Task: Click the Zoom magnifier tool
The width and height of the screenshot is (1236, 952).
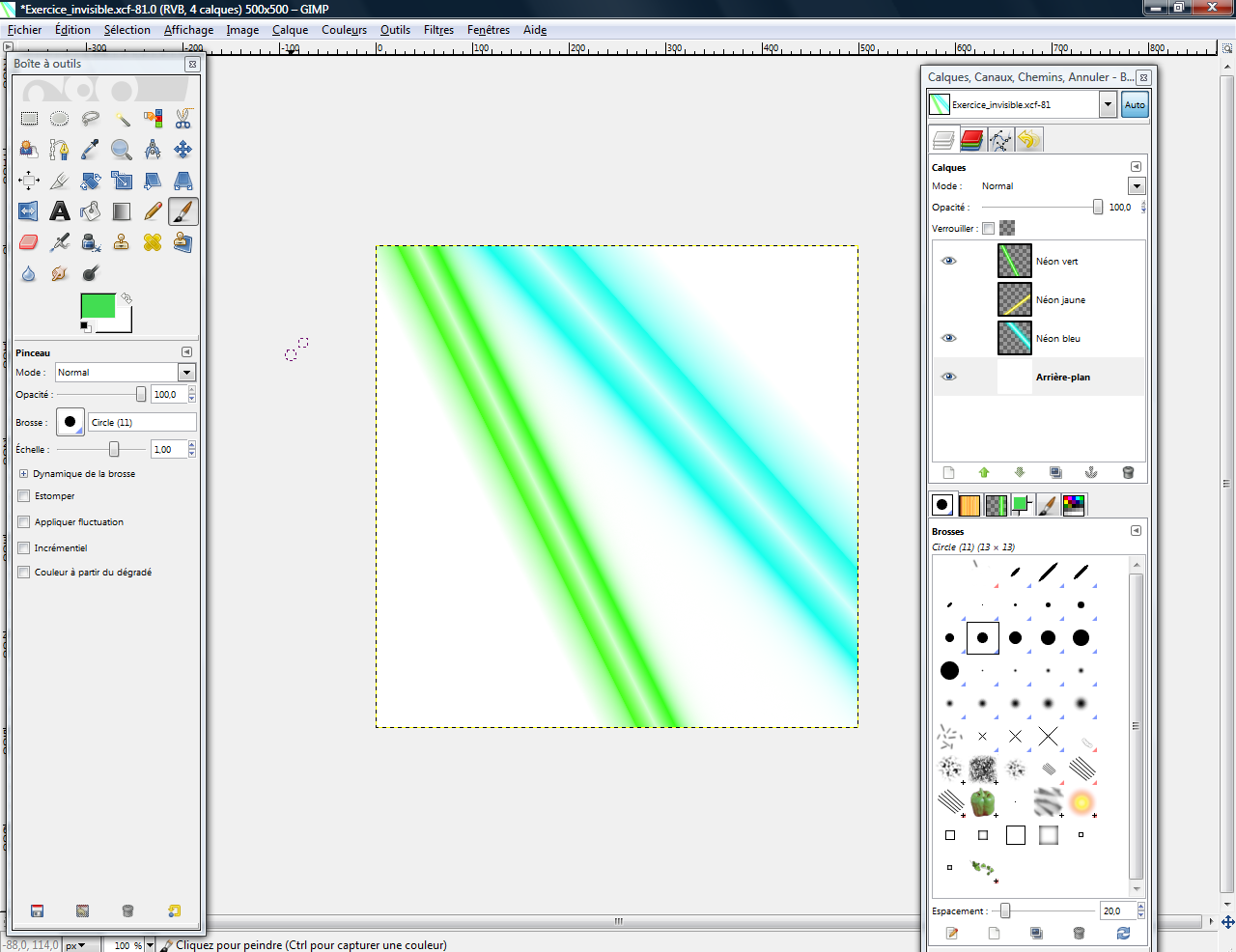Action: [122, 150]
